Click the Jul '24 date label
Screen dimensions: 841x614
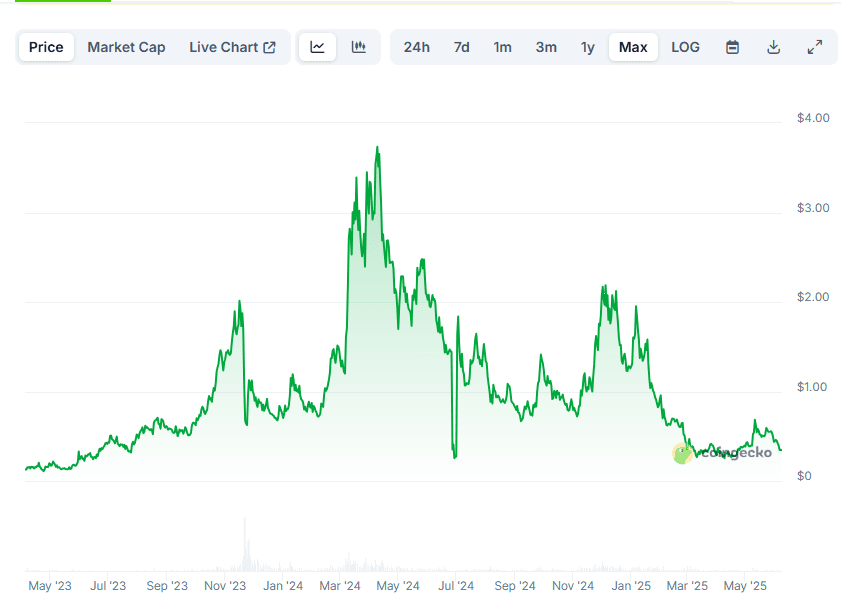[456, 586]
